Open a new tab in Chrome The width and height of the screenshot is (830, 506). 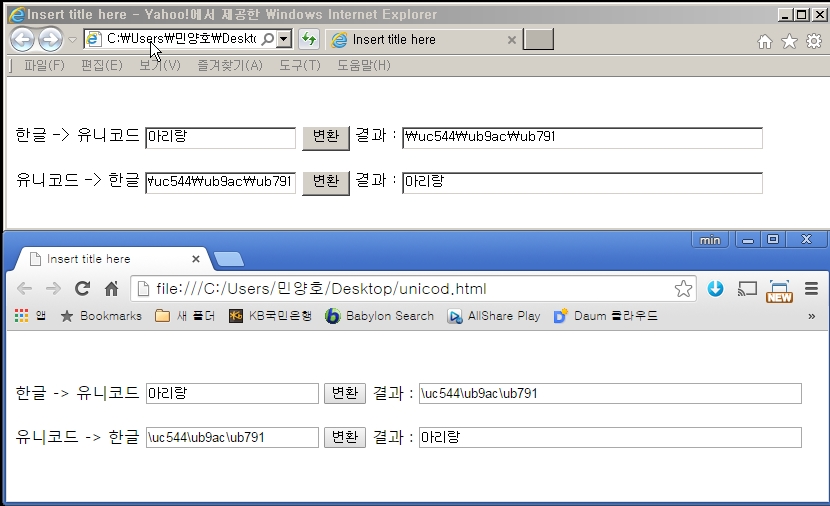[x=229, y=260]
